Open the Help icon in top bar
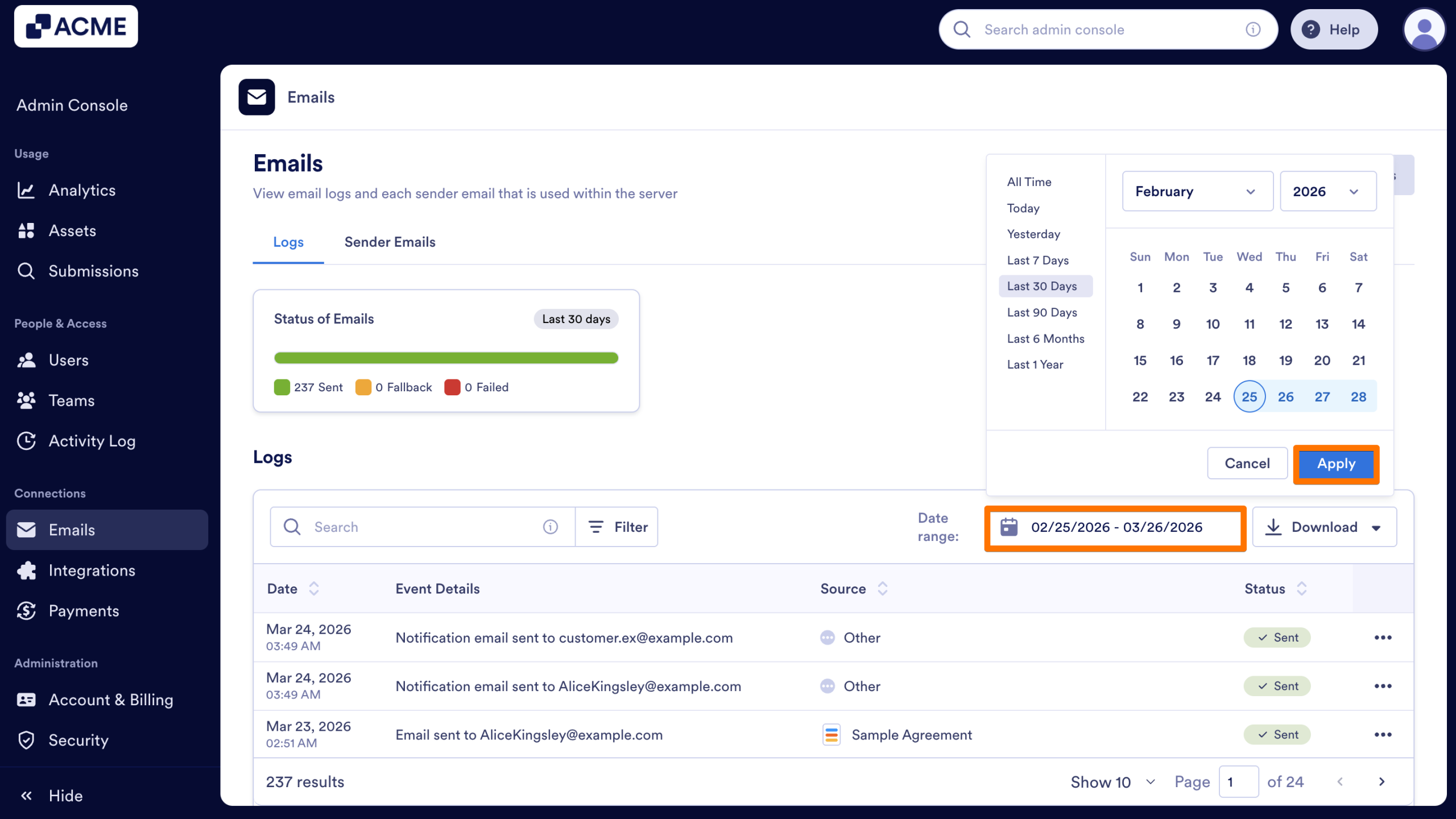The height and width of the screenshot is (819, 1456). (1310, 29)
